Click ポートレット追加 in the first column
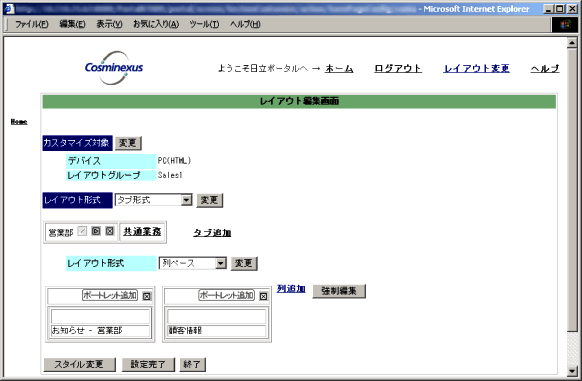 point(110,296)
